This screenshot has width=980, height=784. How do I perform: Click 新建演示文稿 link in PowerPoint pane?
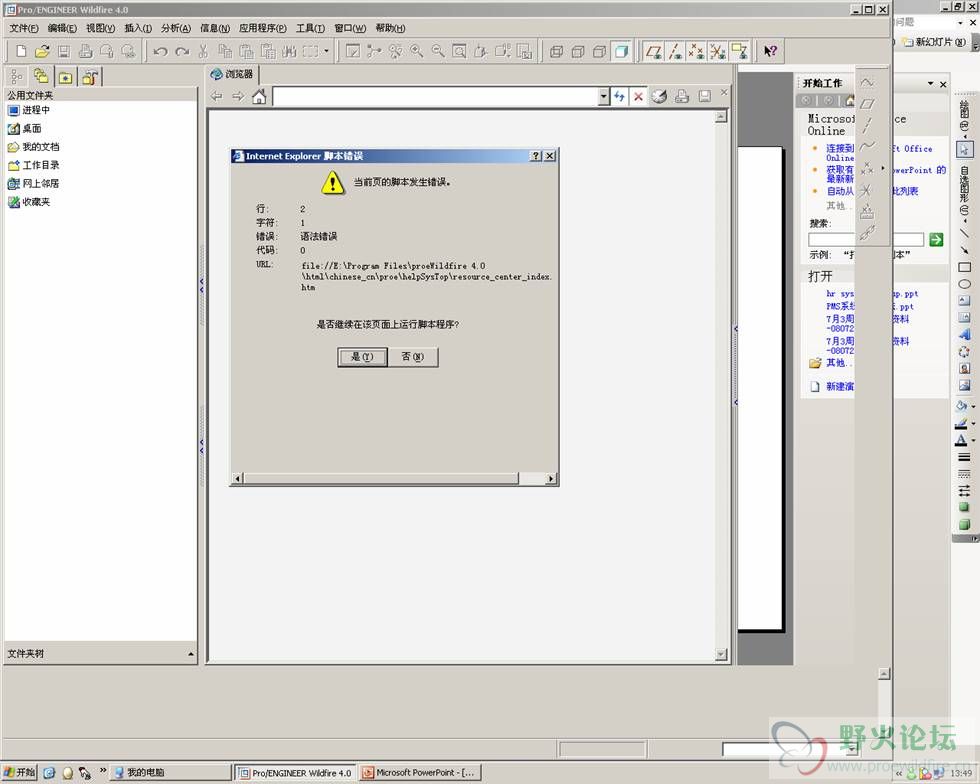(x=839, y=386)
